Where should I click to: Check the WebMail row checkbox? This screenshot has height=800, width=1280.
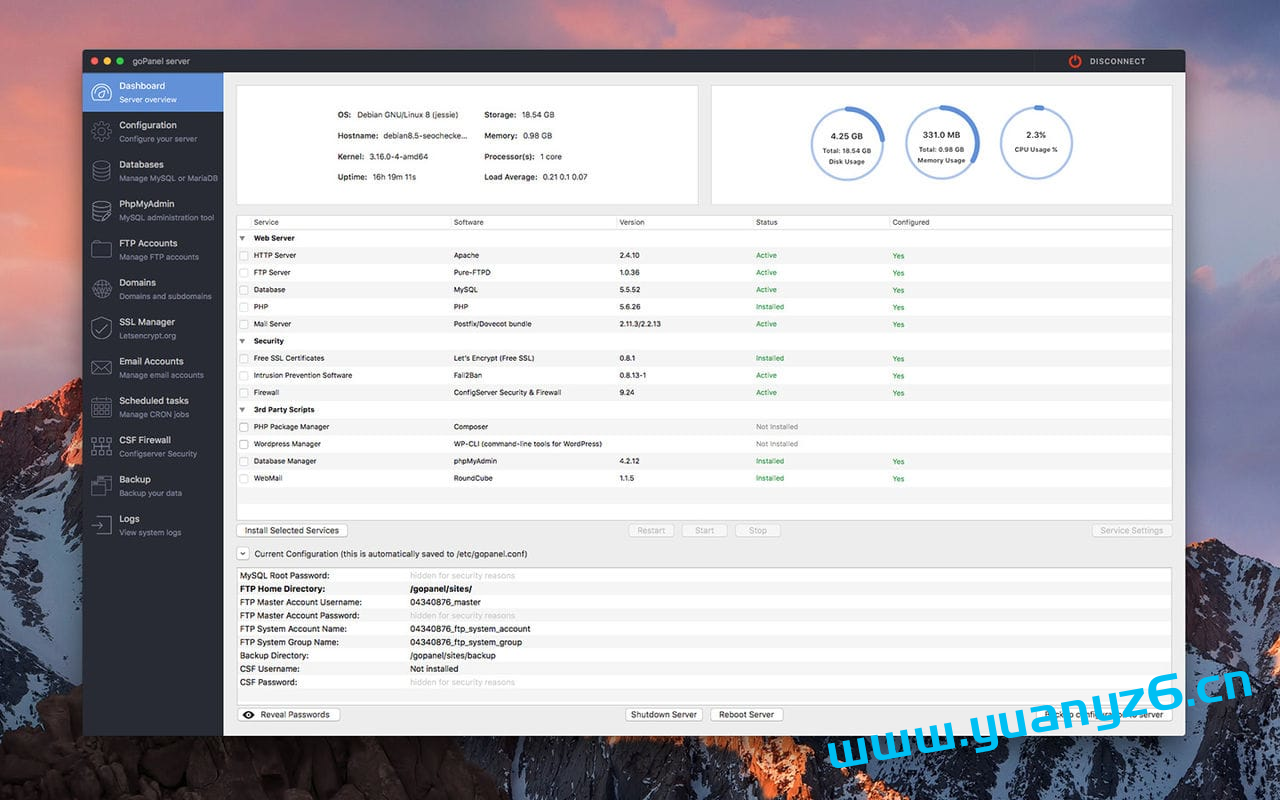click(243, 478)
